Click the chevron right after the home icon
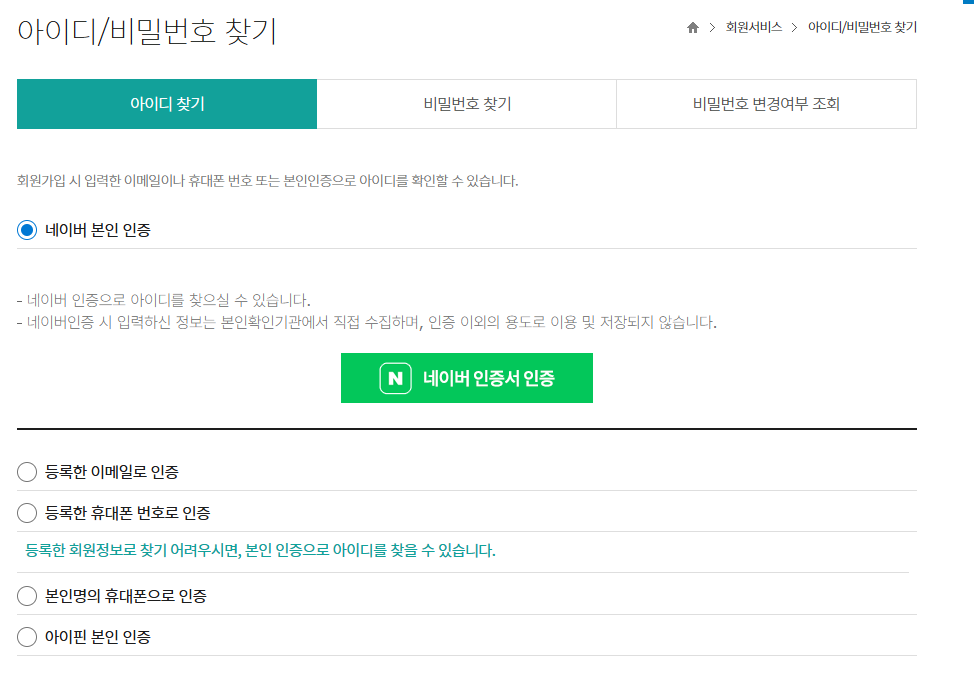The height and width of the screenshot is (700, 974). [713, 28]
